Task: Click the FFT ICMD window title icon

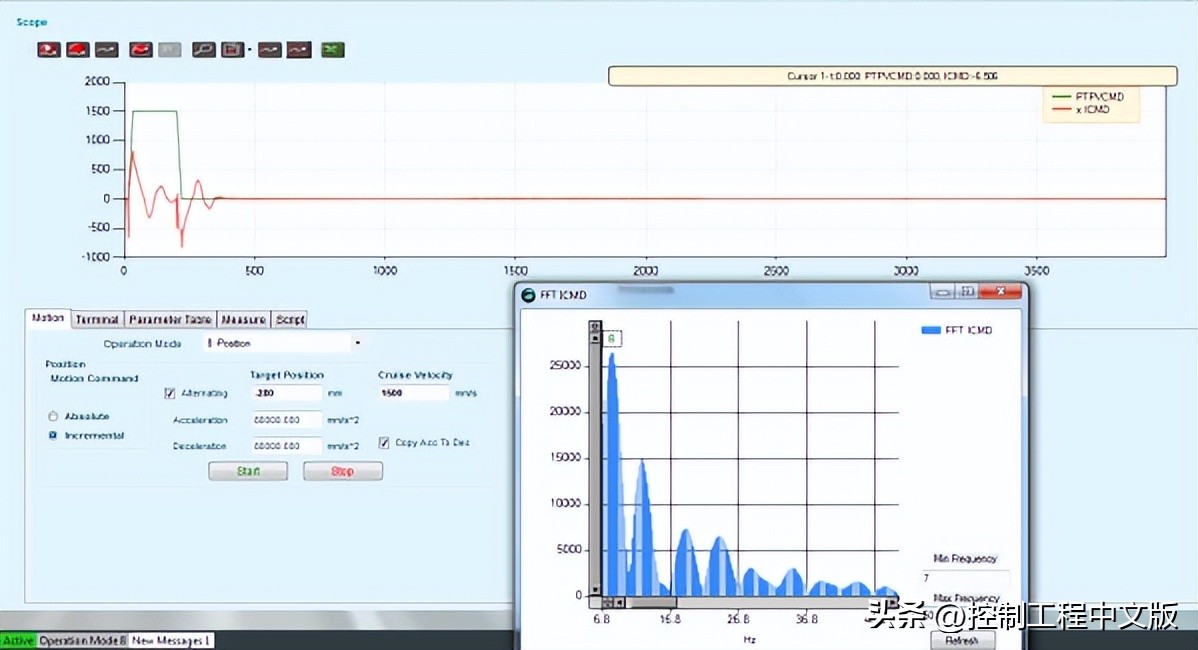Action: coord(528,295)
